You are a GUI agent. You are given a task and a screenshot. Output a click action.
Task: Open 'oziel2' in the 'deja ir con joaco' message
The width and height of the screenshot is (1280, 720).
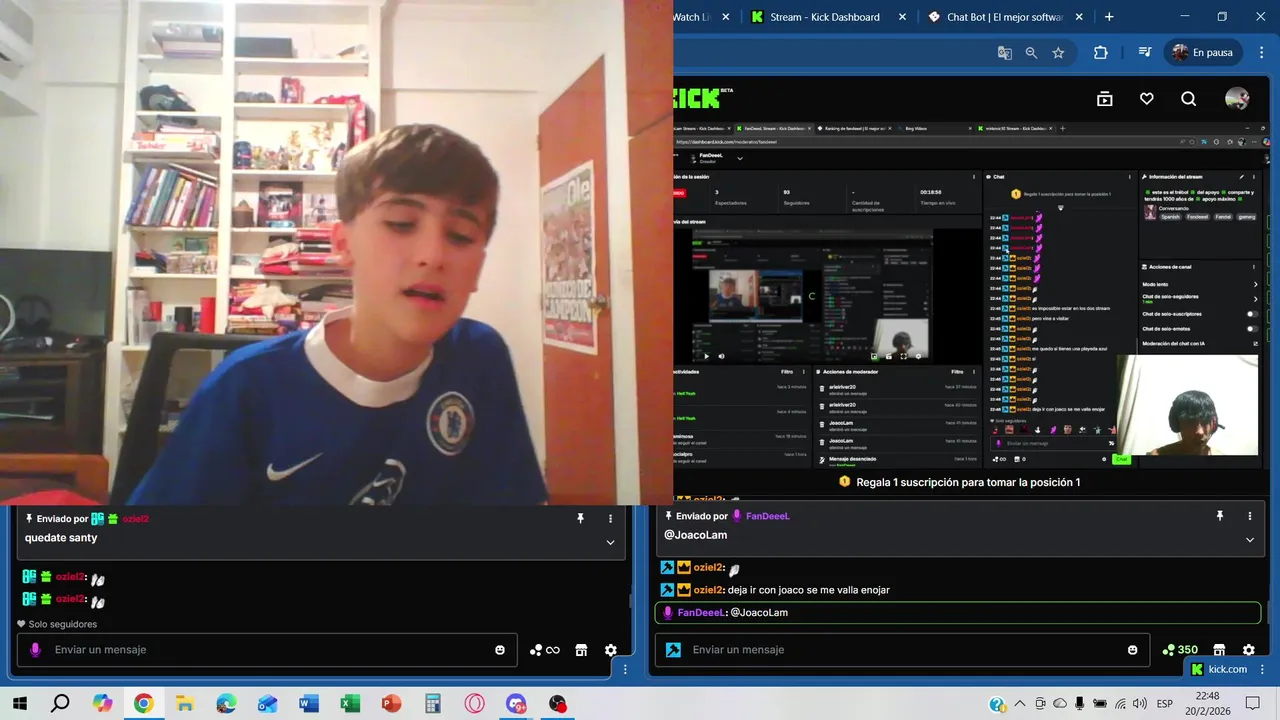coord(708,590)
